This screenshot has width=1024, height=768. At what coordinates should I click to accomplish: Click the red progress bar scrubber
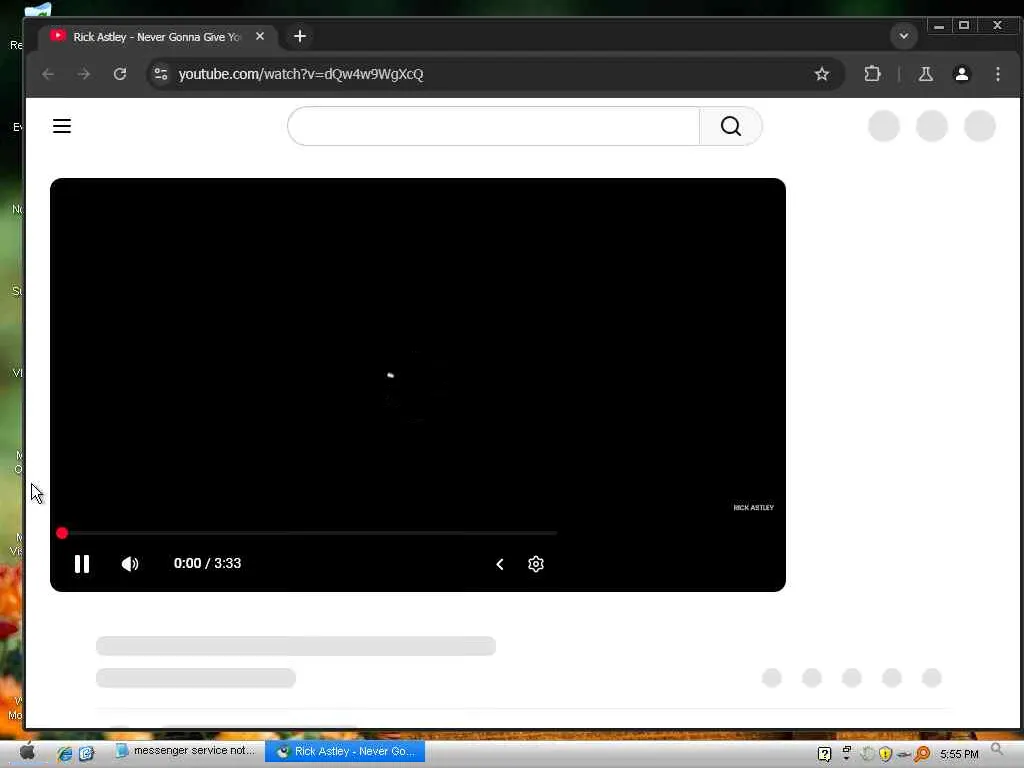tap(62, 534)
